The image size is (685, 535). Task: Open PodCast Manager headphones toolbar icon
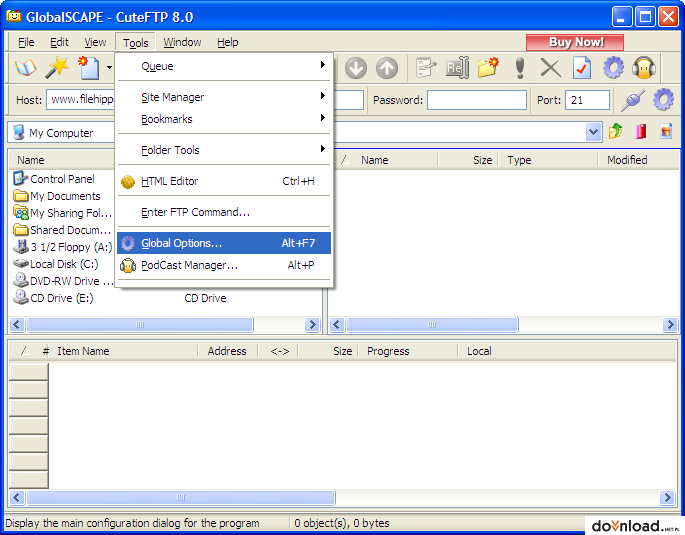click(644, 68)
